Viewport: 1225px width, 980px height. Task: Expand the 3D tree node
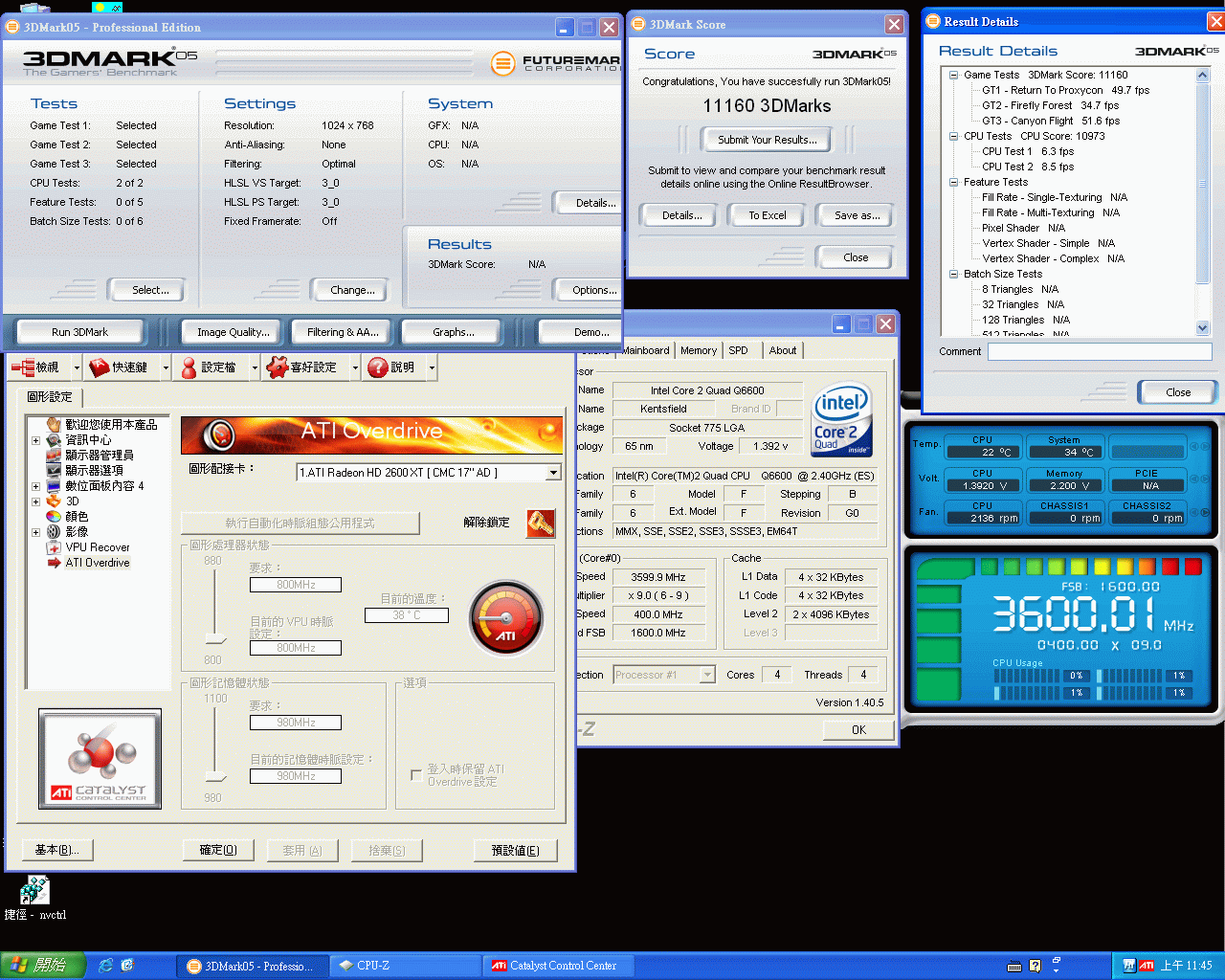pos(35,501)
